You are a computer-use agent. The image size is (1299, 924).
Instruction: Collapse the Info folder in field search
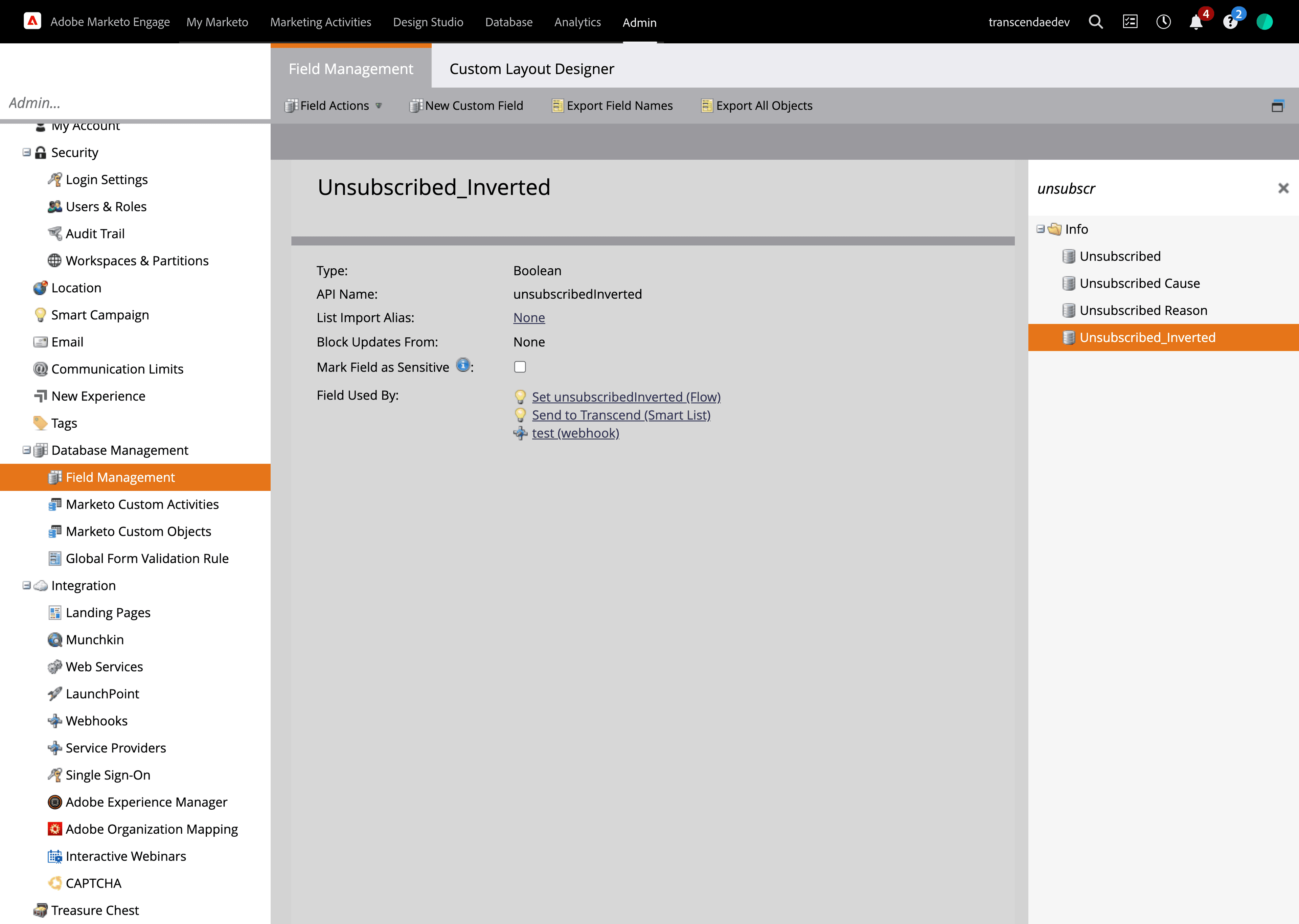[x=1040, y=229]
